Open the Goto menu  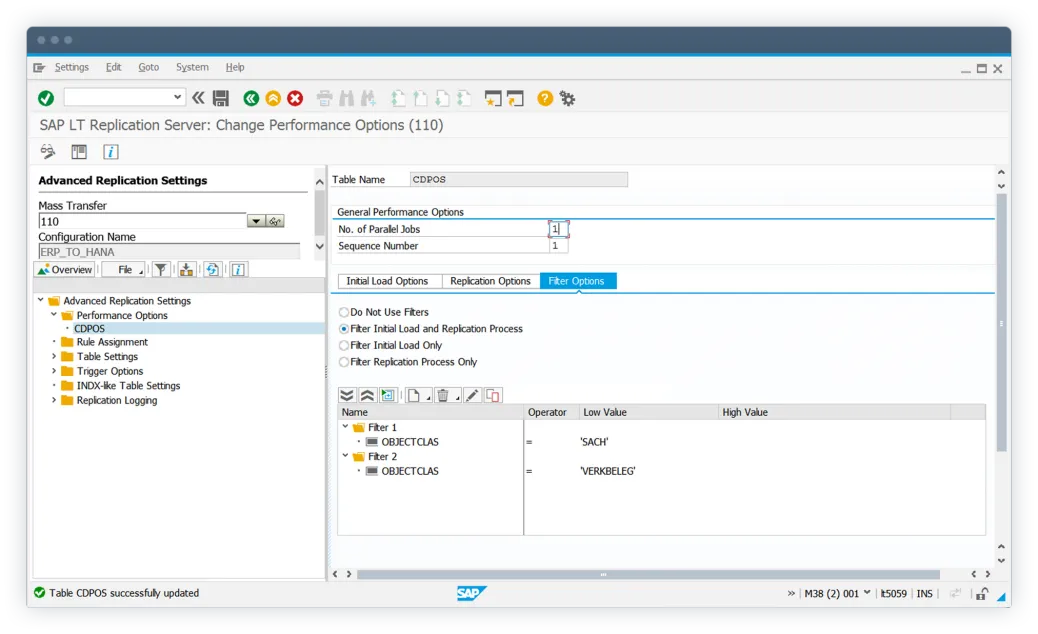pos(148,67)
